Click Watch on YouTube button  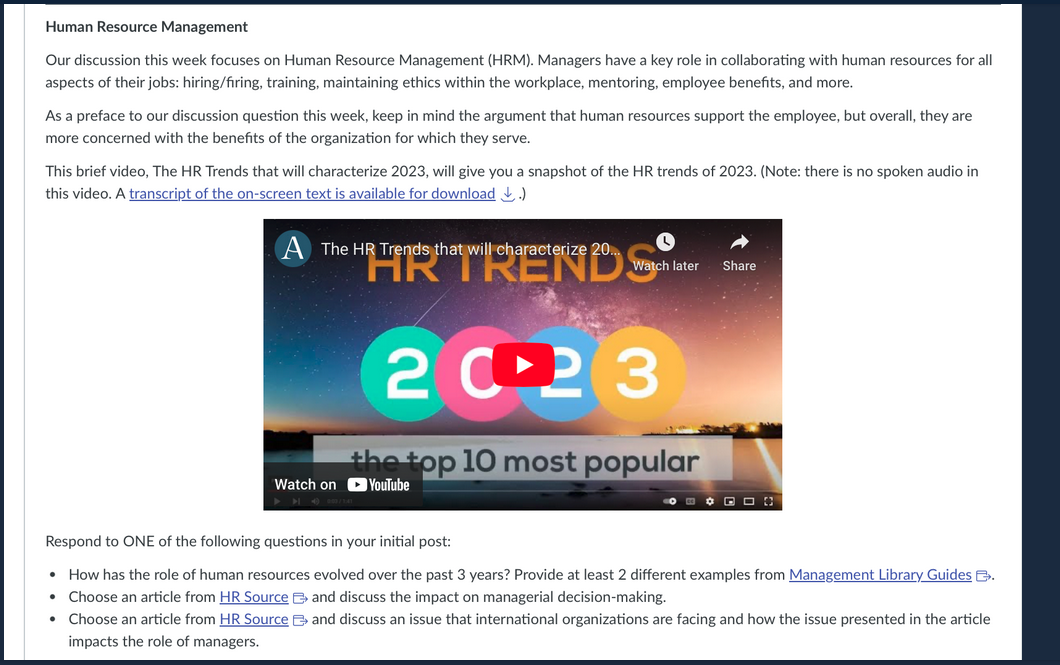coord(342,485)
